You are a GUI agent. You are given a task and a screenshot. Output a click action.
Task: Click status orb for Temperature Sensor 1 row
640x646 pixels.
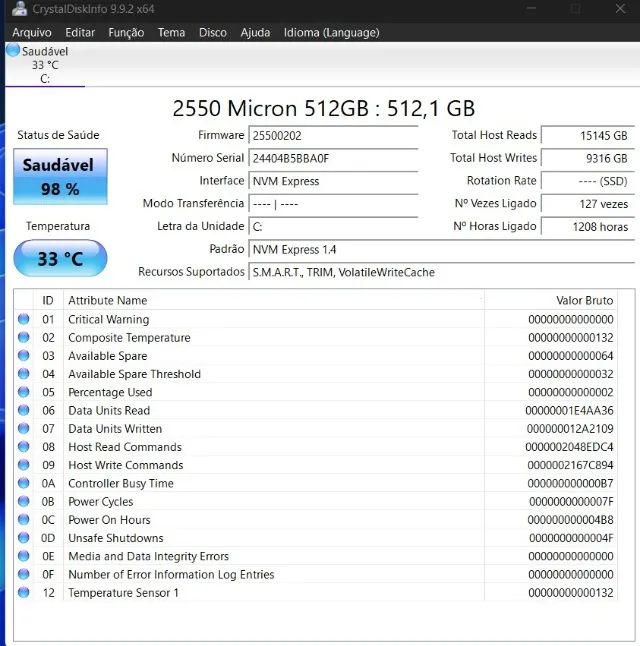click(x=24, y=592)
